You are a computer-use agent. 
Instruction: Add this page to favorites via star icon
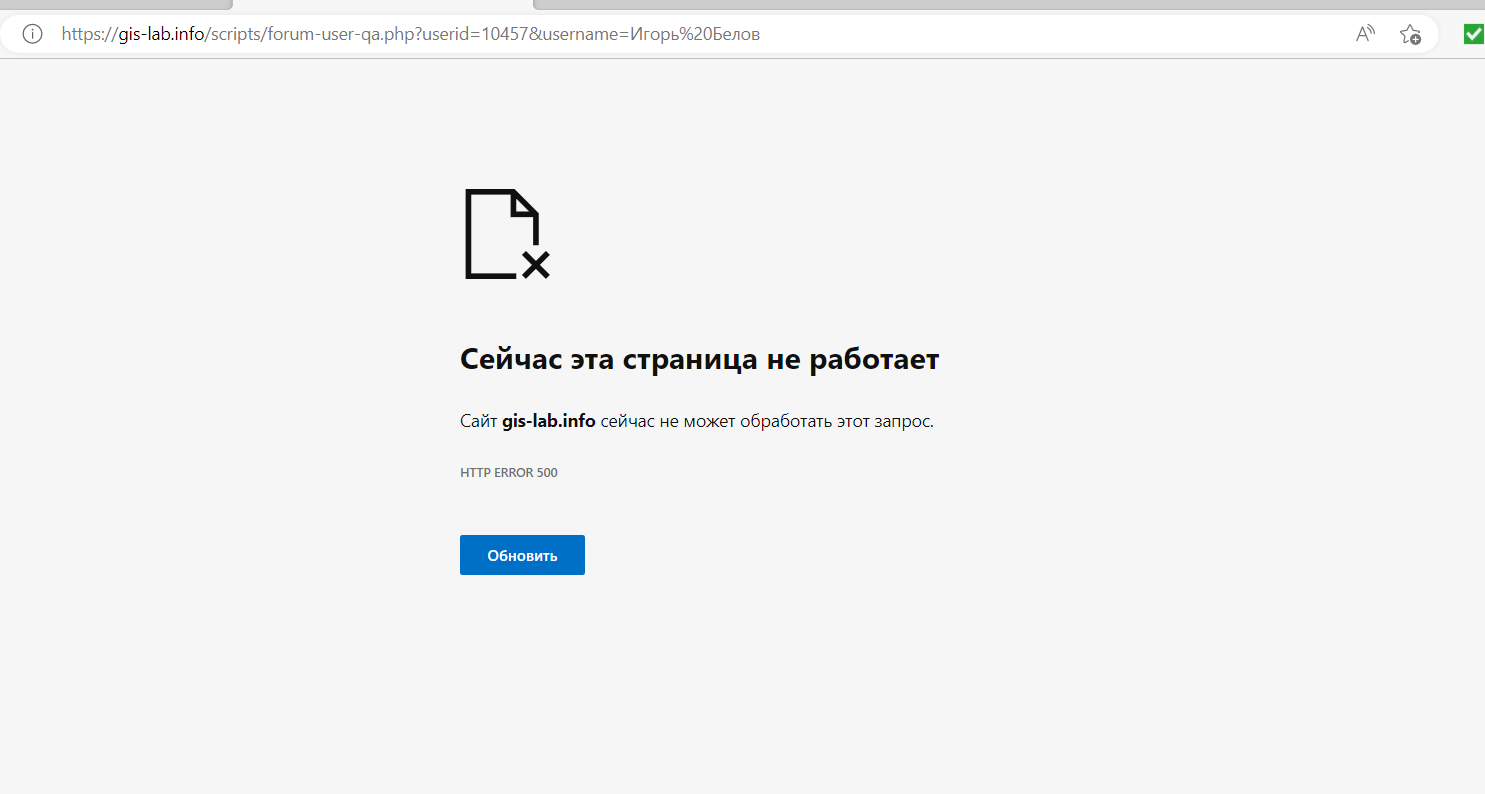[x=1410, y=34]
